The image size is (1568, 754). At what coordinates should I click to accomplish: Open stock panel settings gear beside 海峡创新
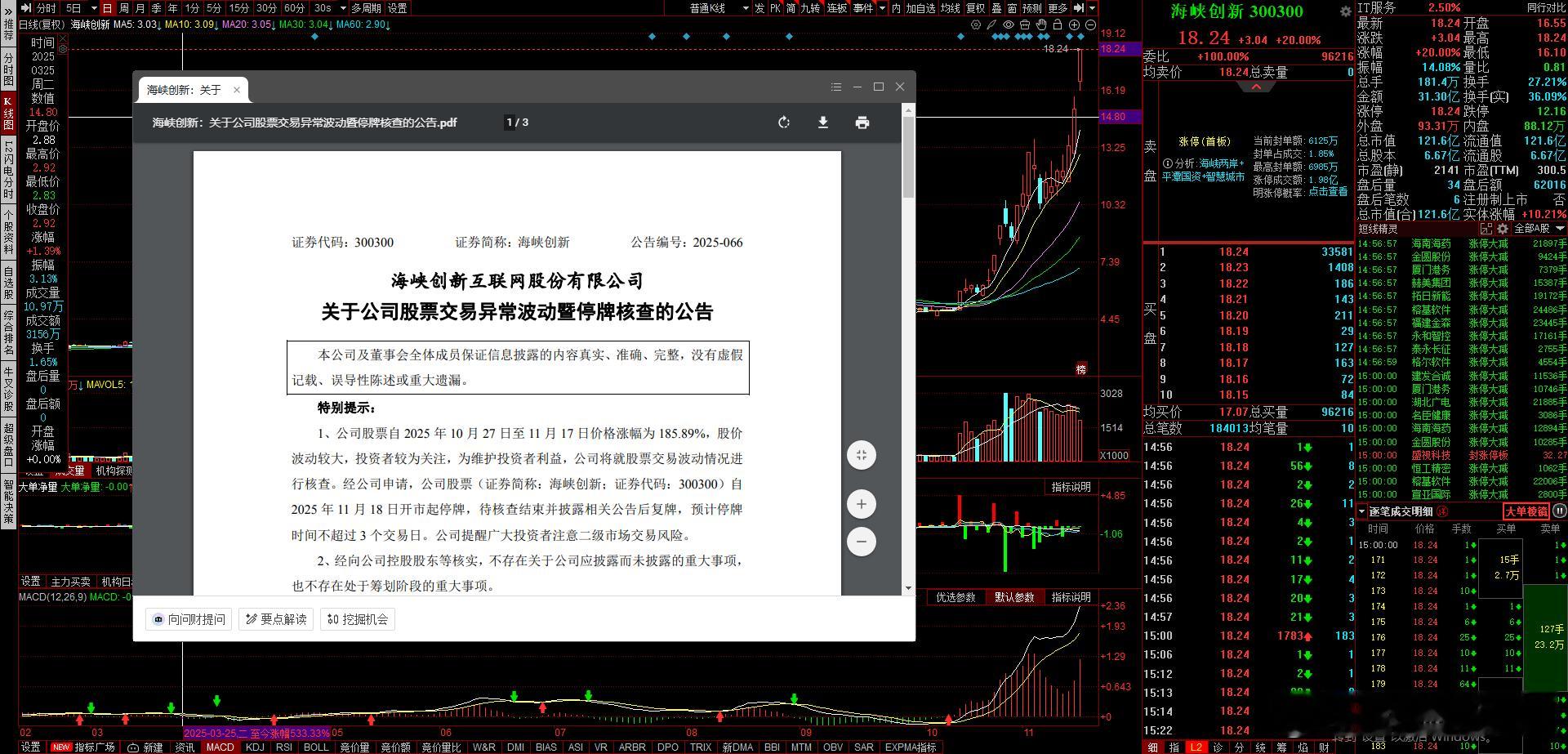tap(1346, 11)
